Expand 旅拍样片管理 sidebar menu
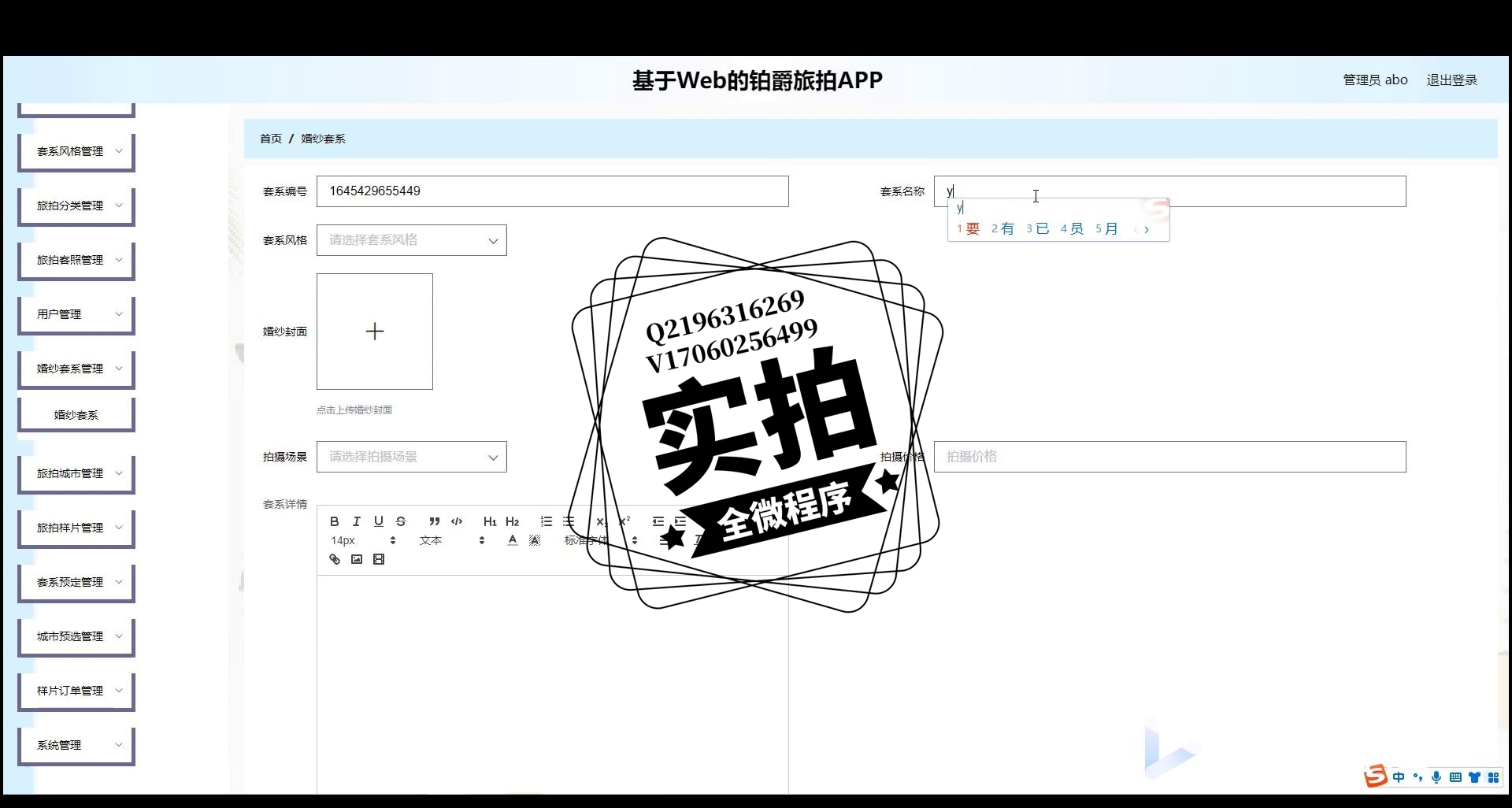The height and width of the screenshot is (808, 1512). tap(76, 528)
